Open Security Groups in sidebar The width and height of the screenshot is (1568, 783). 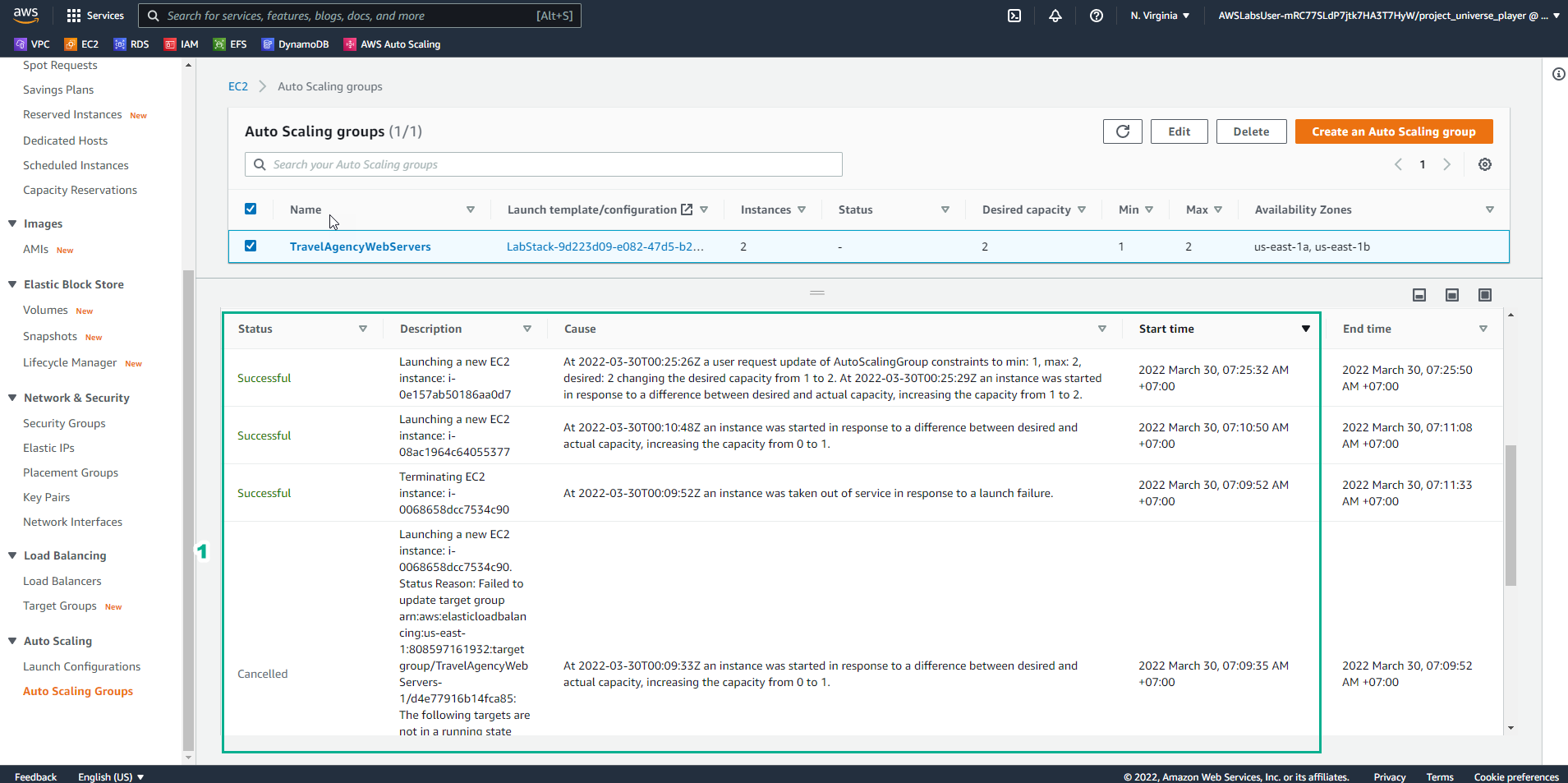click(x=64, y=423)
